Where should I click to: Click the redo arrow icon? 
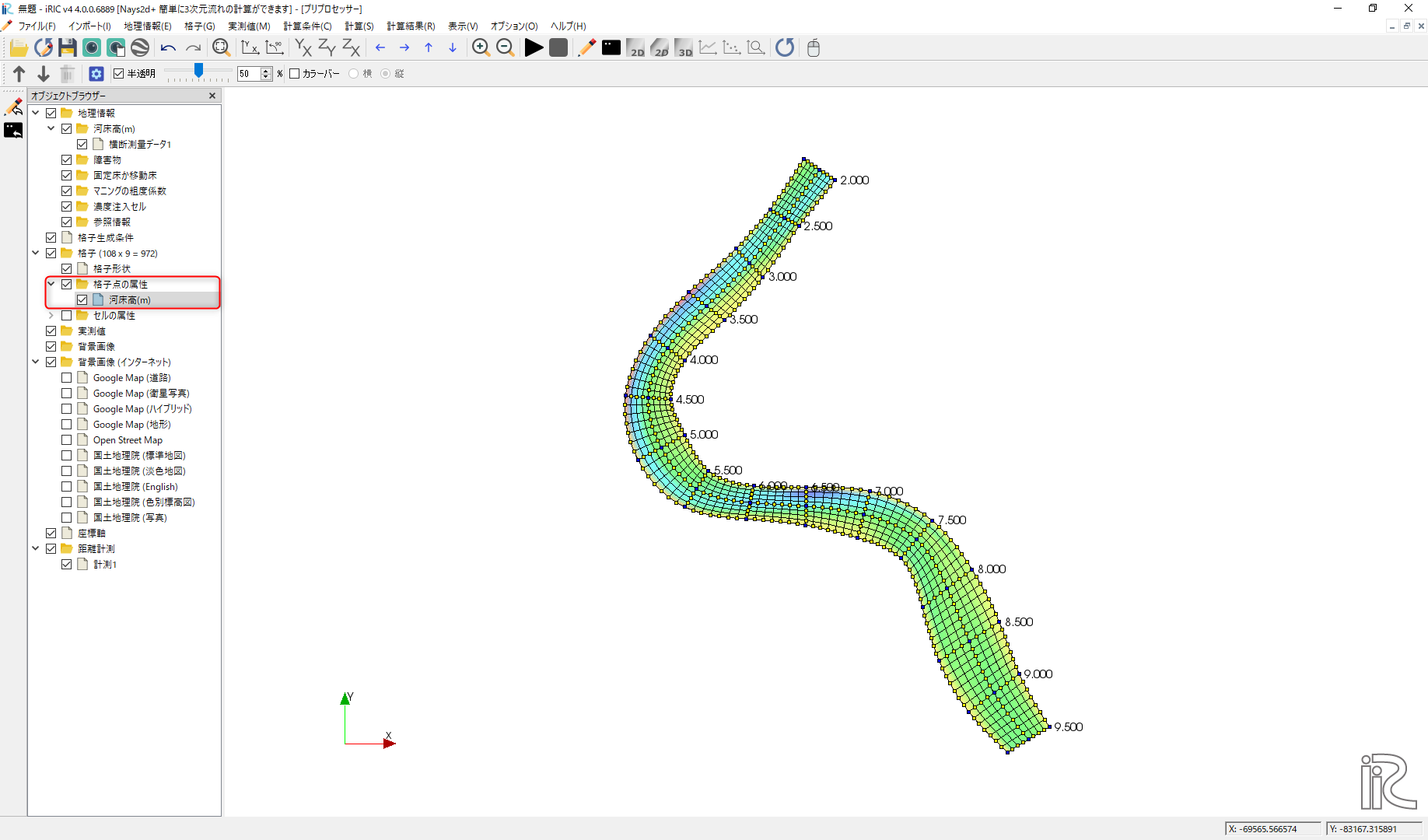pos(193,48)
